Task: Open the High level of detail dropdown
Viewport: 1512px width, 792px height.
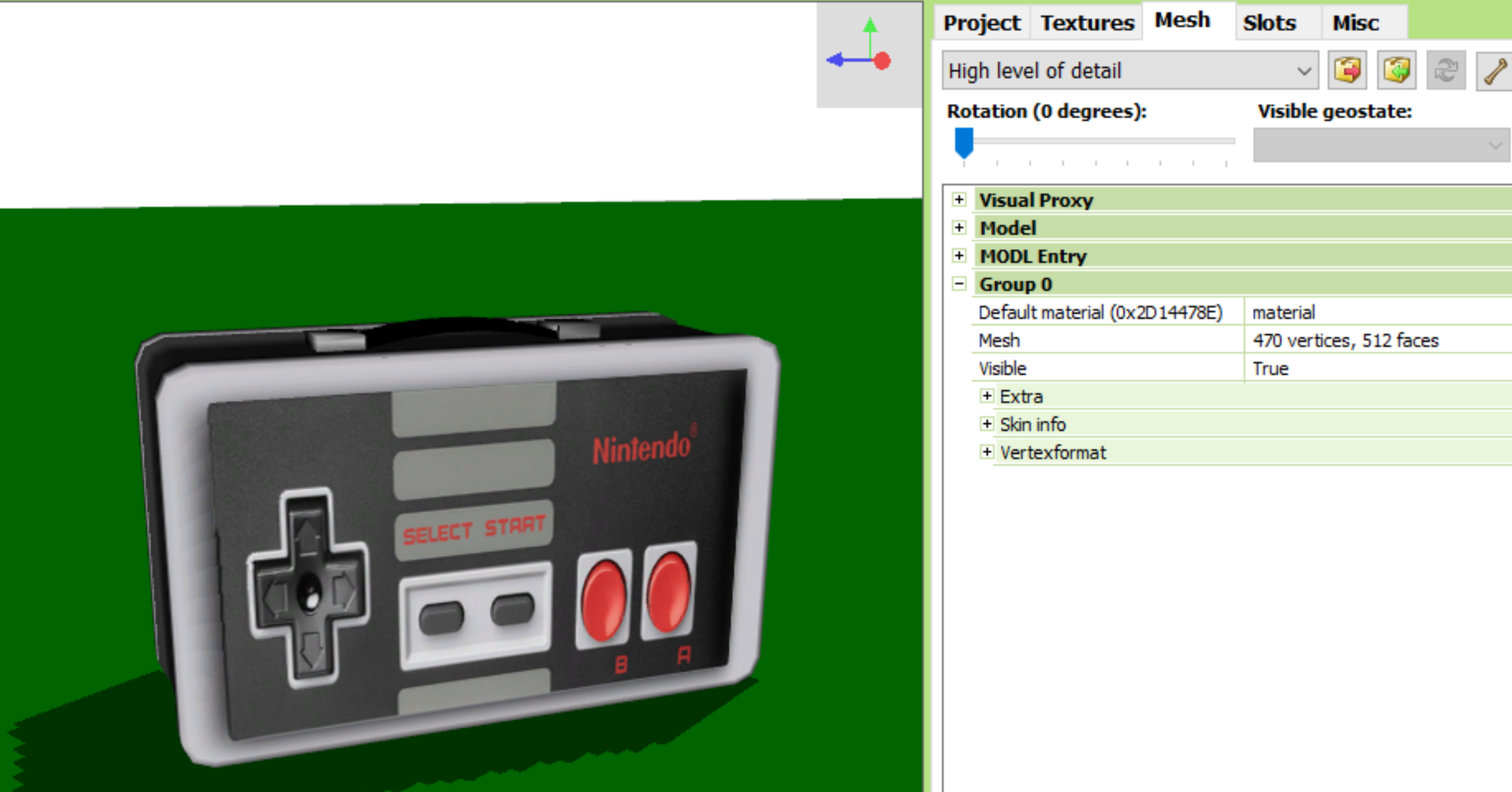Action: pos(1130,70)
